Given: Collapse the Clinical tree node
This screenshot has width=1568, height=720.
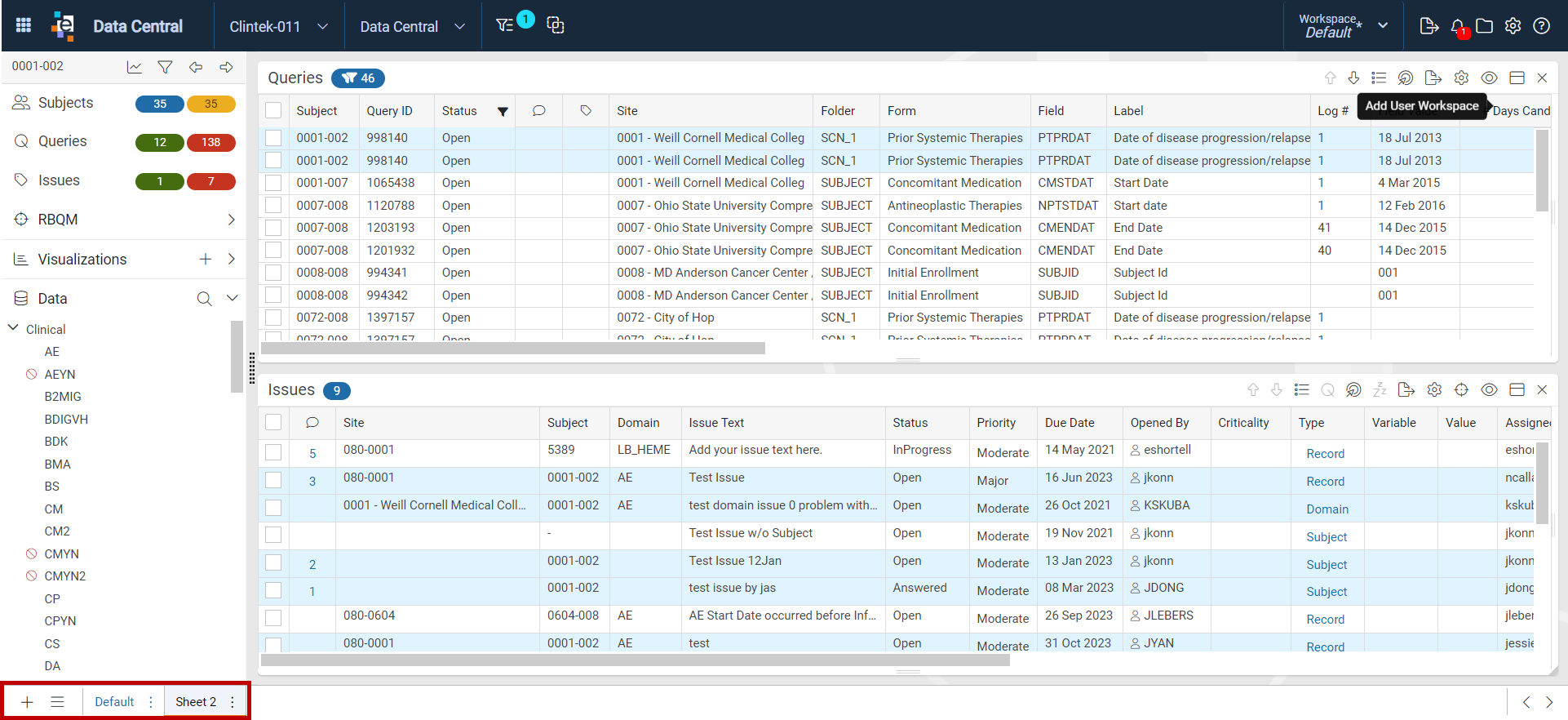Looking at the screenshot, I should [13, 328].
